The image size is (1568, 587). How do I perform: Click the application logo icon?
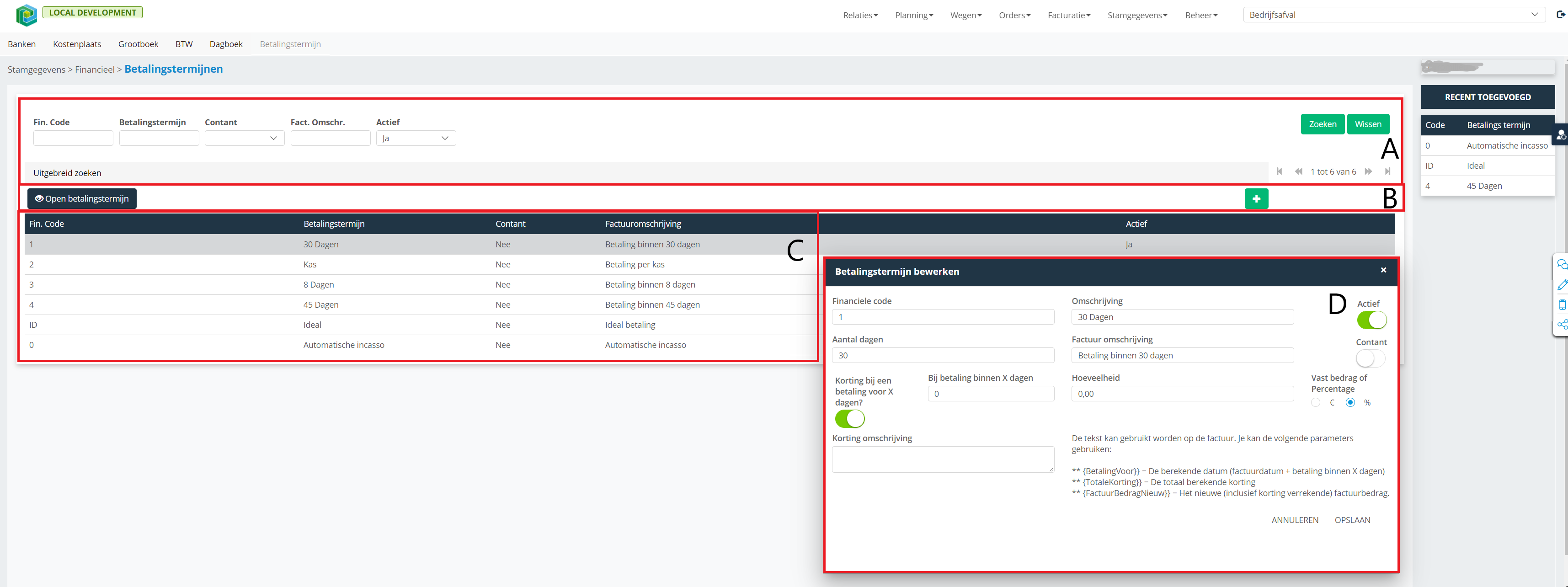coord(26,15)
